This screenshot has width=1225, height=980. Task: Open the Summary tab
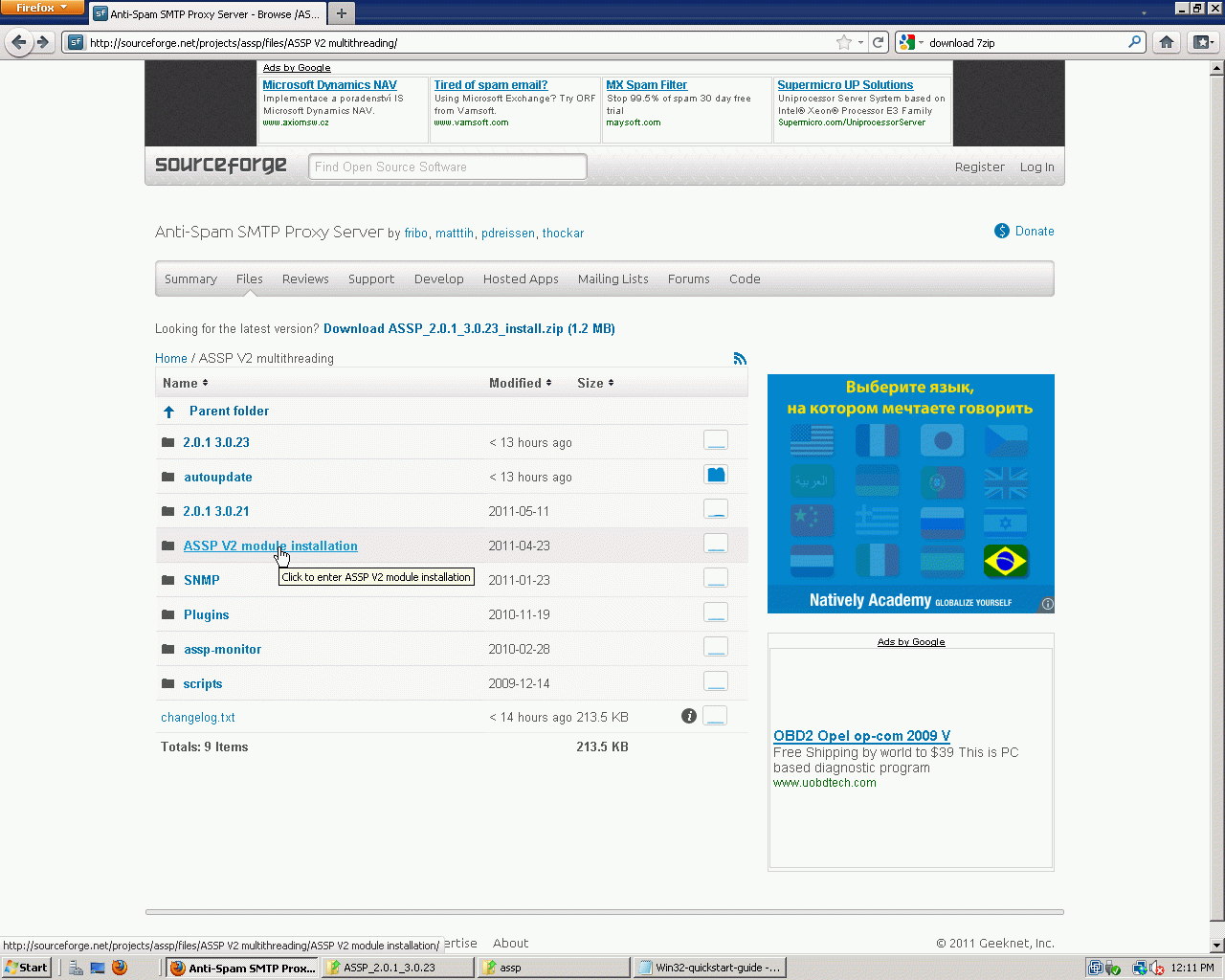[190, 279]
